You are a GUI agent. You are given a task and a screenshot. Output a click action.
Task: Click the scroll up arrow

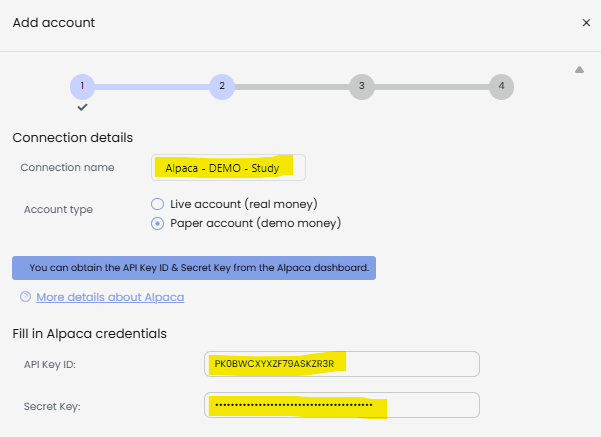579,70
